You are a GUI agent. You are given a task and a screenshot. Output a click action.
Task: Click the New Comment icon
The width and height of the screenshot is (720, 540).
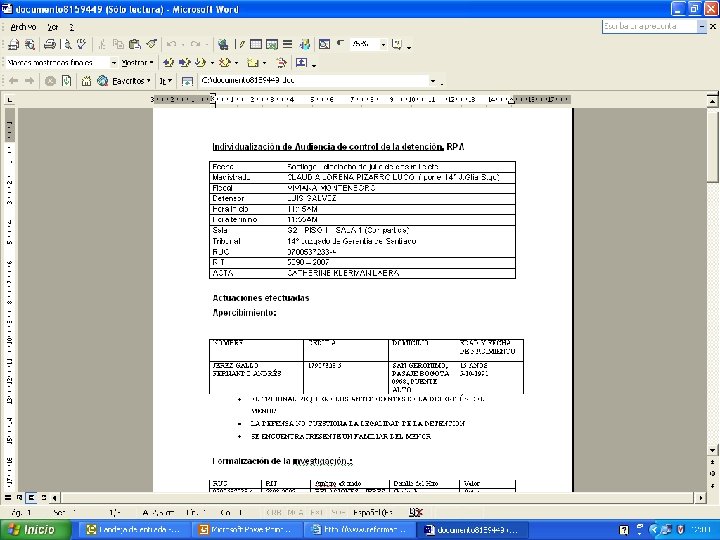pyautogui.click(x=253, y=62)
